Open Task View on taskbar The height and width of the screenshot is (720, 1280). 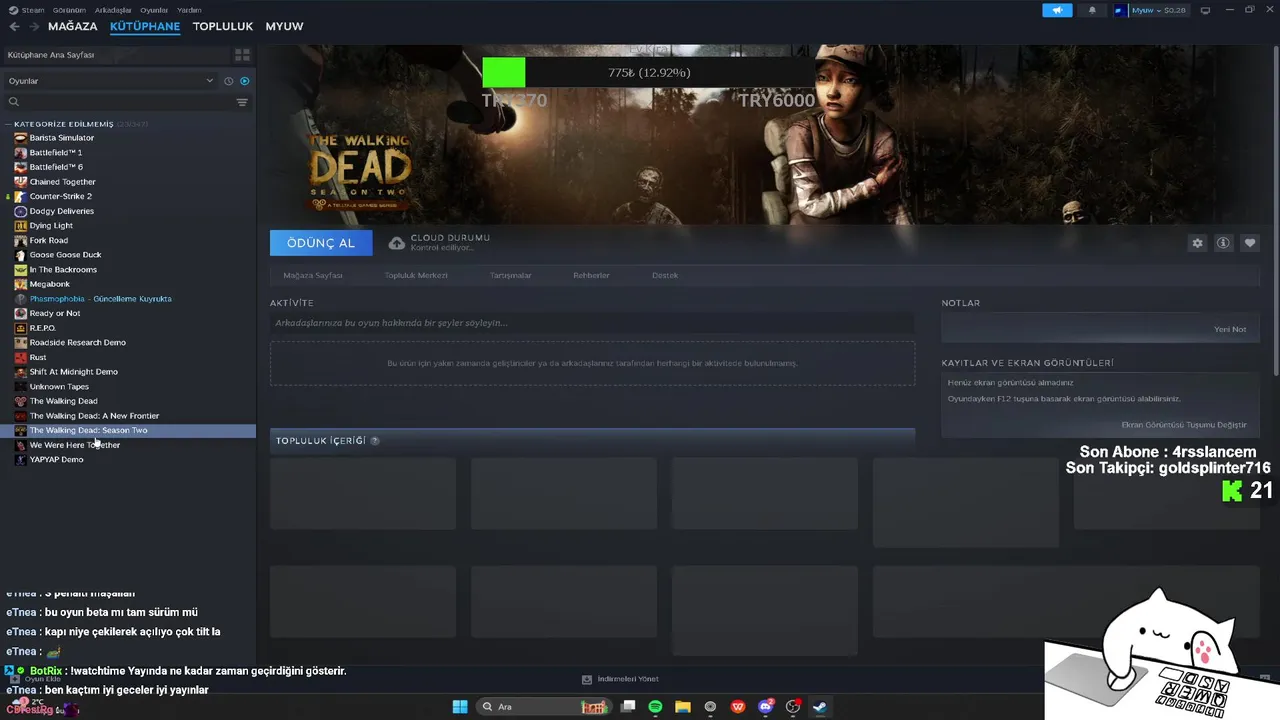pyautogui.click(x=628, y=707)
